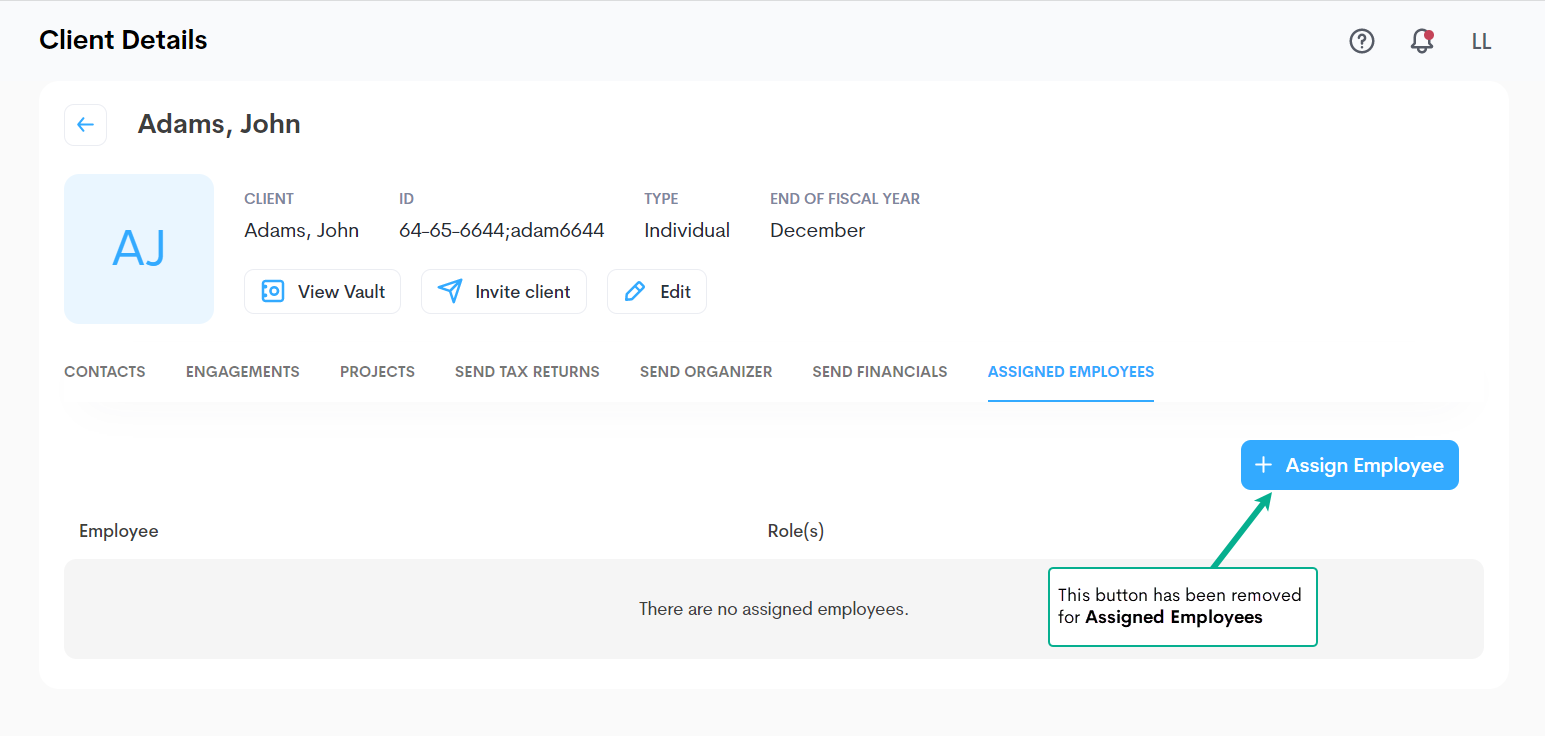Click the back arrow icon
Screen dimensions: 1545x736
pyautogui.click(x=85, y=125)
